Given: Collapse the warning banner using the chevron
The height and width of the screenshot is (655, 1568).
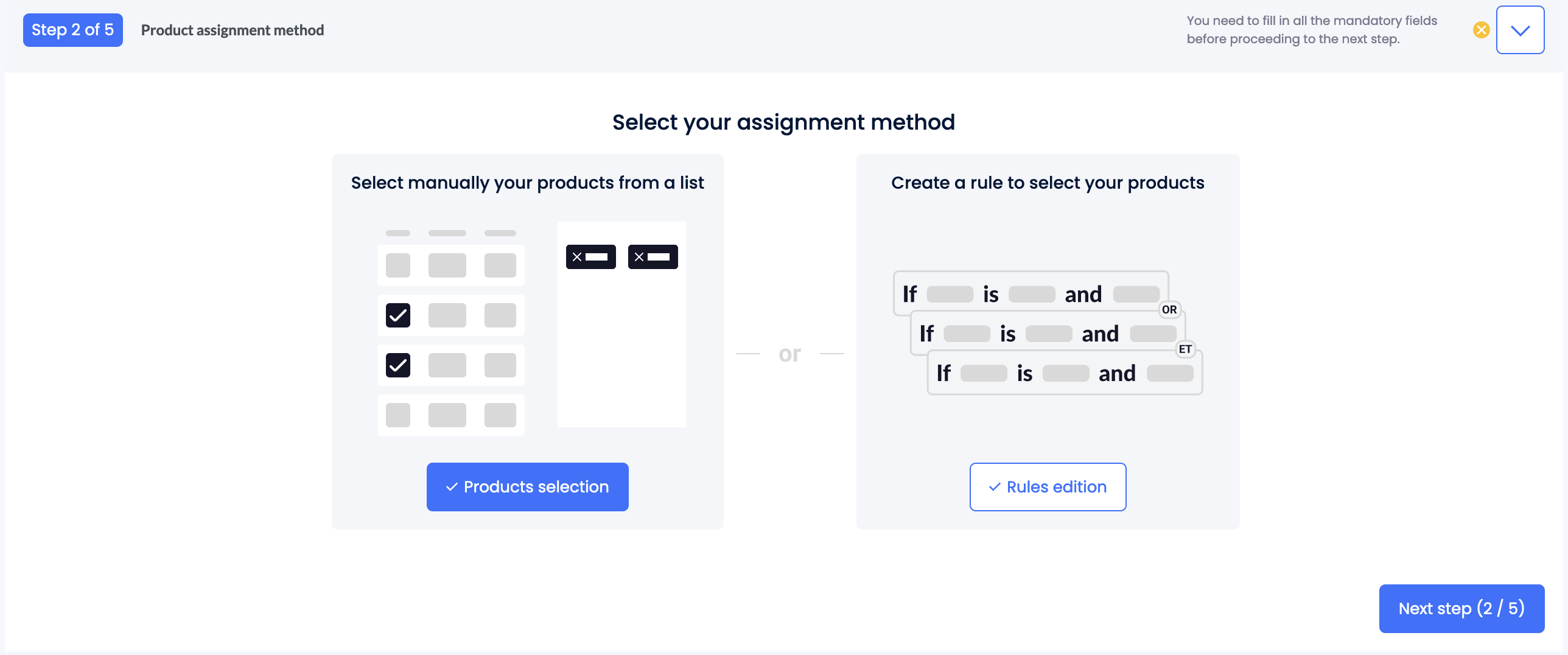Looking at the screenshot, I should (x=1520, y=29).
